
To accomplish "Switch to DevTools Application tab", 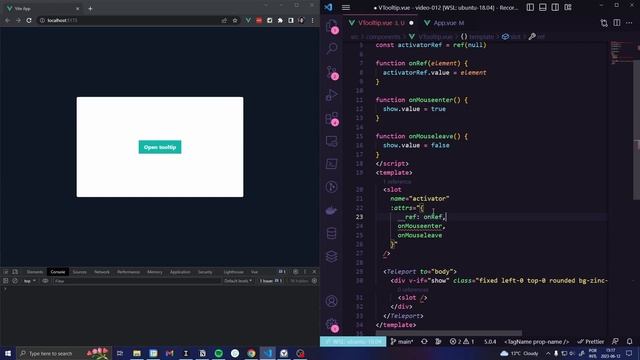I will click(180, 272).
